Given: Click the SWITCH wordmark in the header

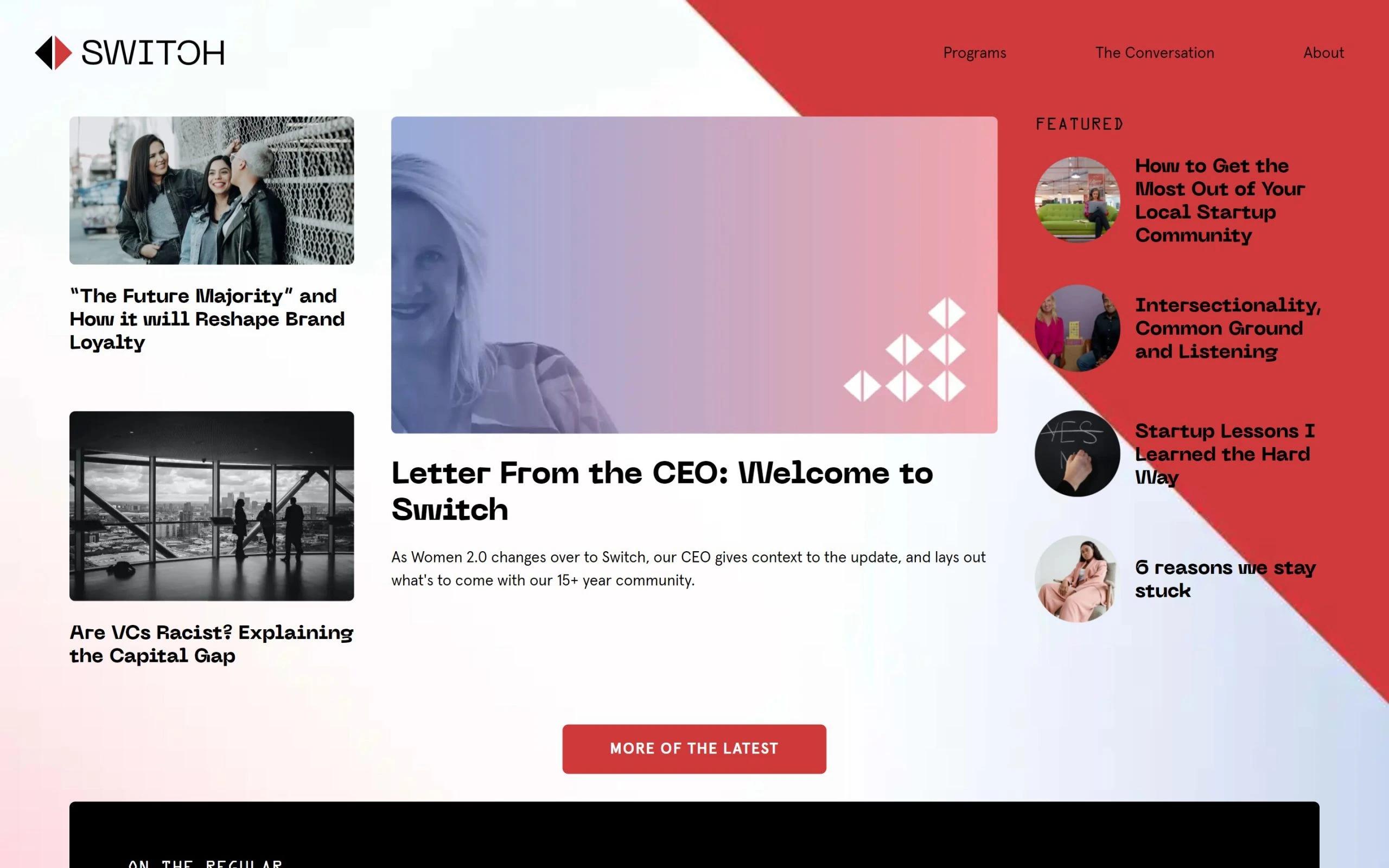Looking at the screenshot, I should (x=152, y=53).
